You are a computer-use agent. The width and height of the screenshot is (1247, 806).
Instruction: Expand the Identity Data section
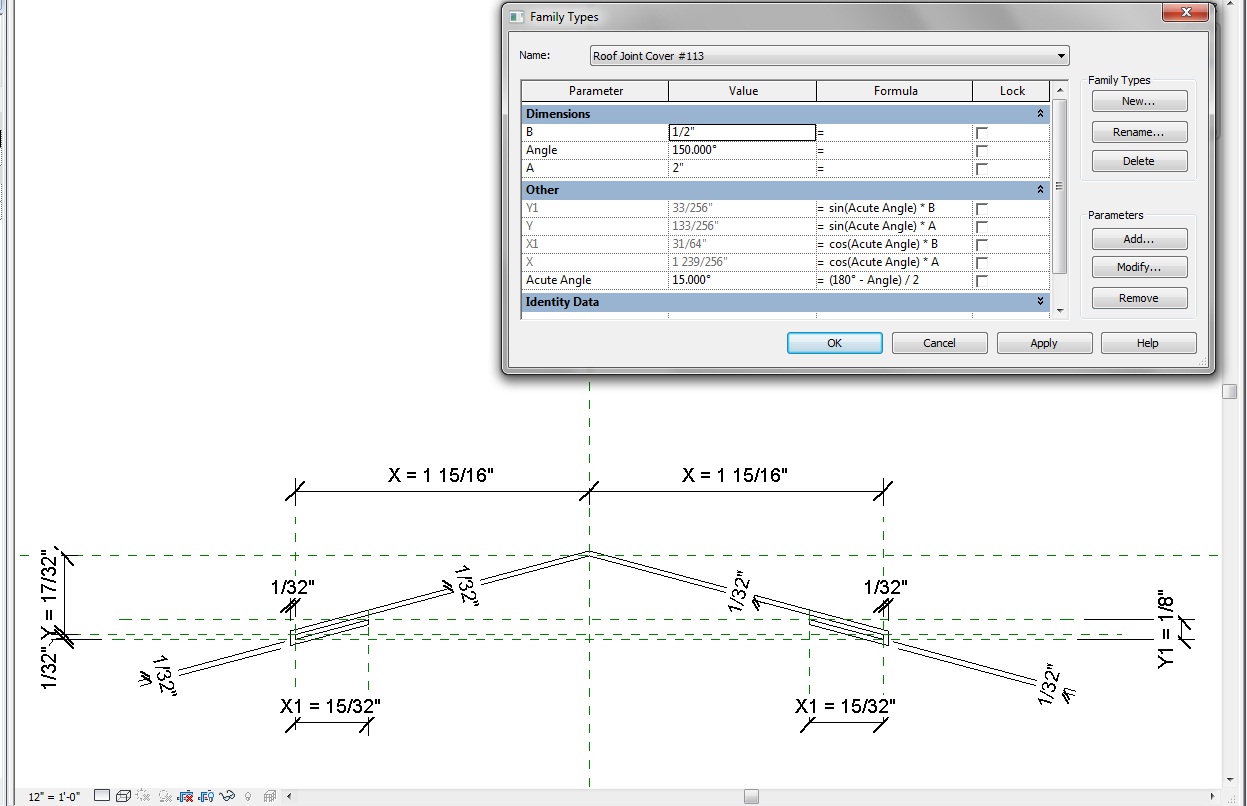tap(1040, 301)
